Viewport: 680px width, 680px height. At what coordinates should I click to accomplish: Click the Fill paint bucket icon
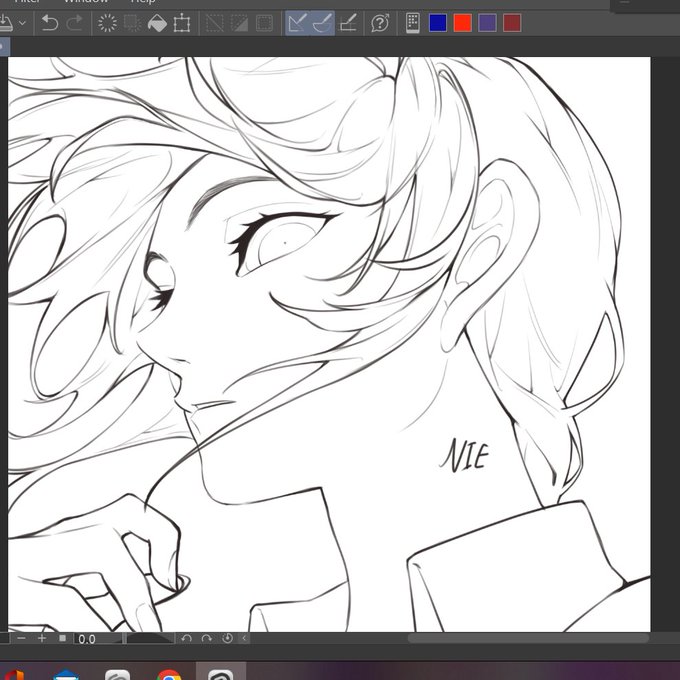click(x=157, y=23)
